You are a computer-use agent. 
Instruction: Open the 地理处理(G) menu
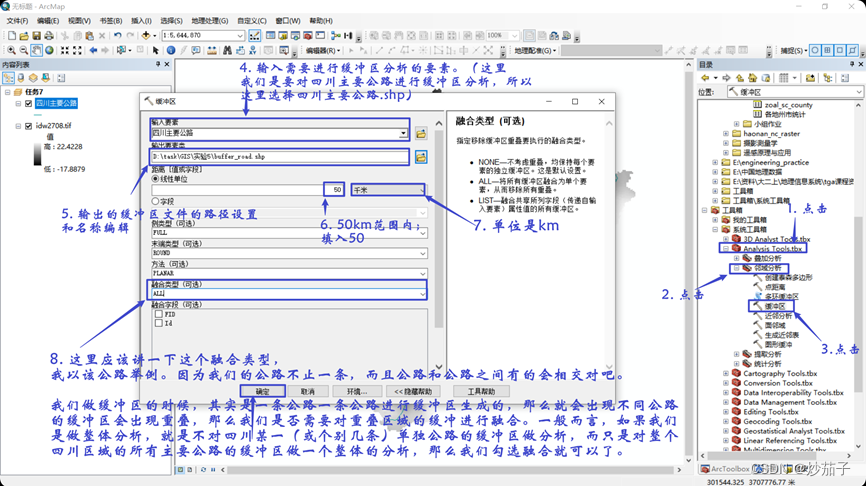[x=210, y=20]
